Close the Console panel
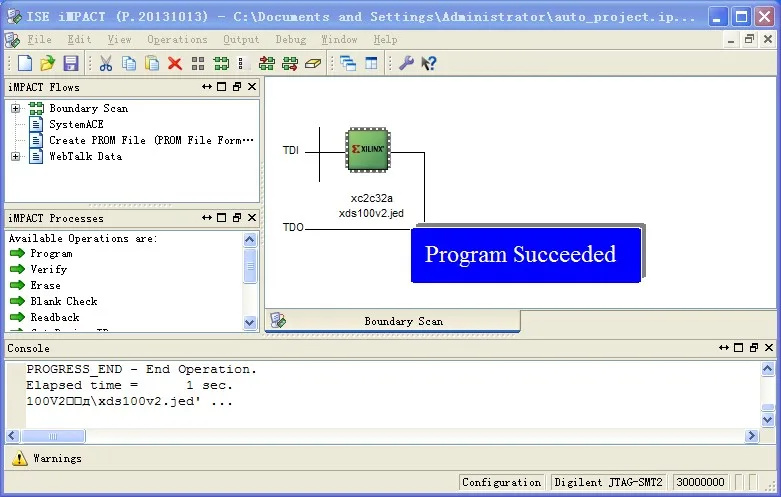Image resolution: width=781 pixels, height=497 pixels. pos(769,348)
